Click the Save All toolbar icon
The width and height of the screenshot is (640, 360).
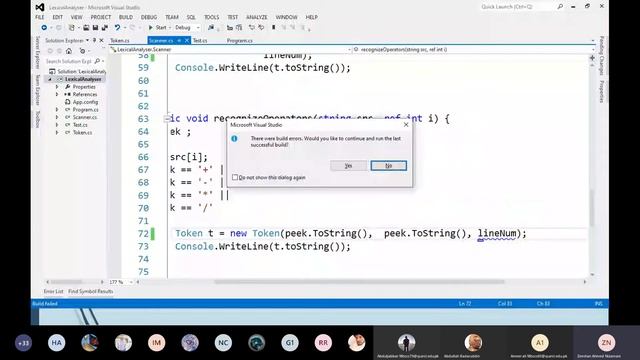105,27
